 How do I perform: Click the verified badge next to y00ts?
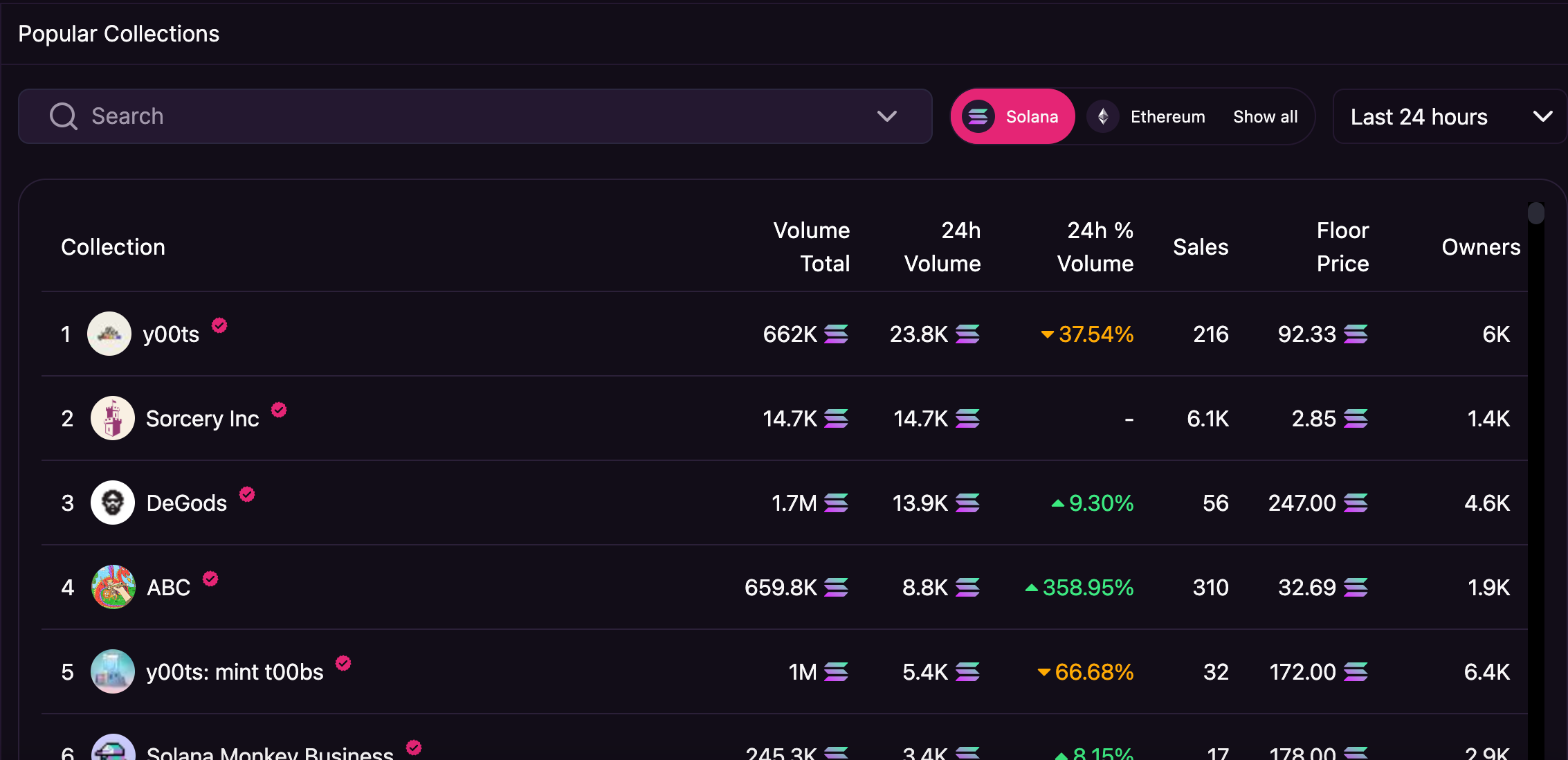[x=219, y=325]
